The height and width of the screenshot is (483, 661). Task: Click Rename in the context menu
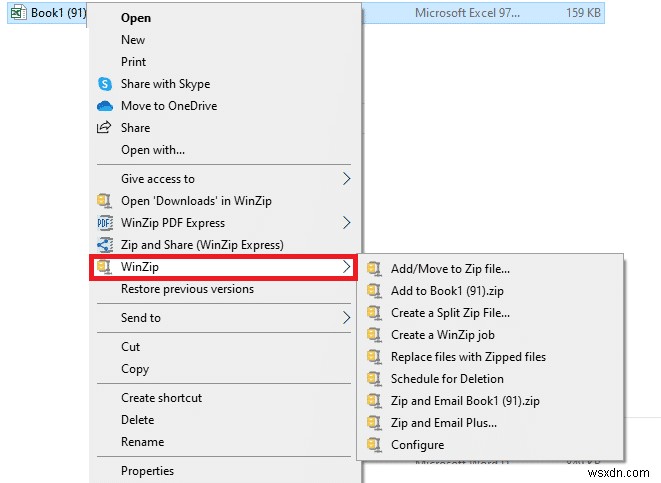[x=142, y=442]
